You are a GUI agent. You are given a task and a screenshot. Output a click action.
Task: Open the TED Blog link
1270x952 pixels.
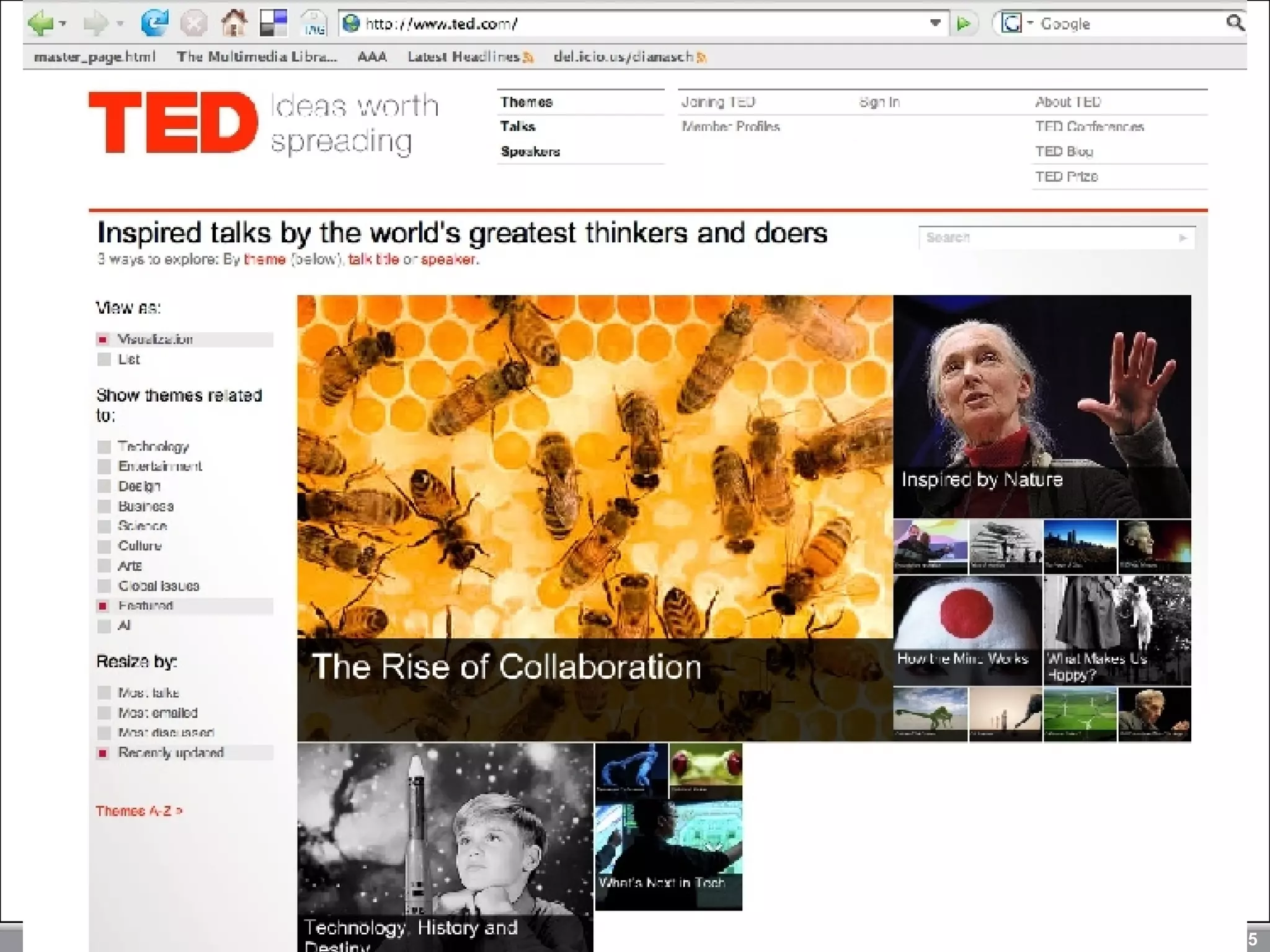coord(1064,152)
